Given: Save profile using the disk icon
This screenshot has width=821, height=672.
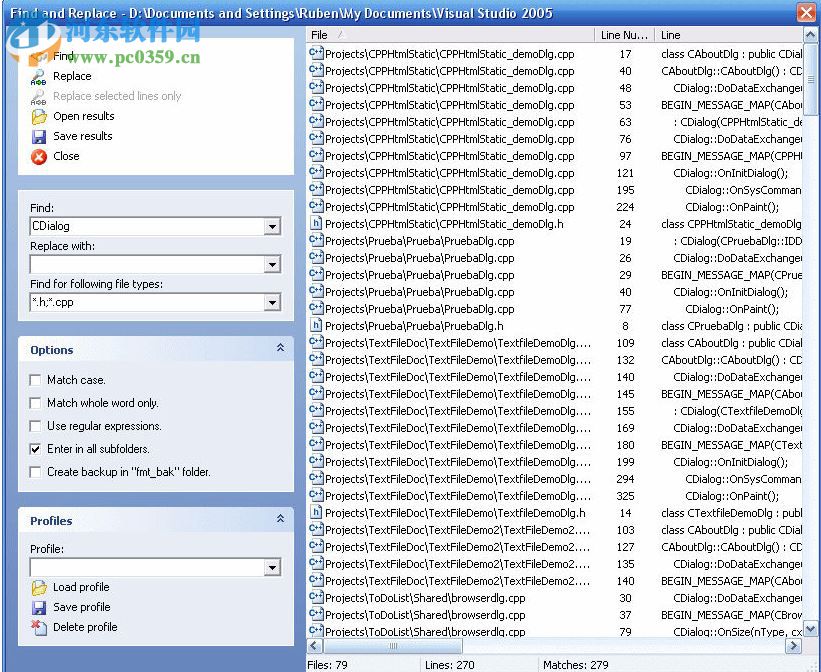Looking at the screenshot, I should click(38, 607).
